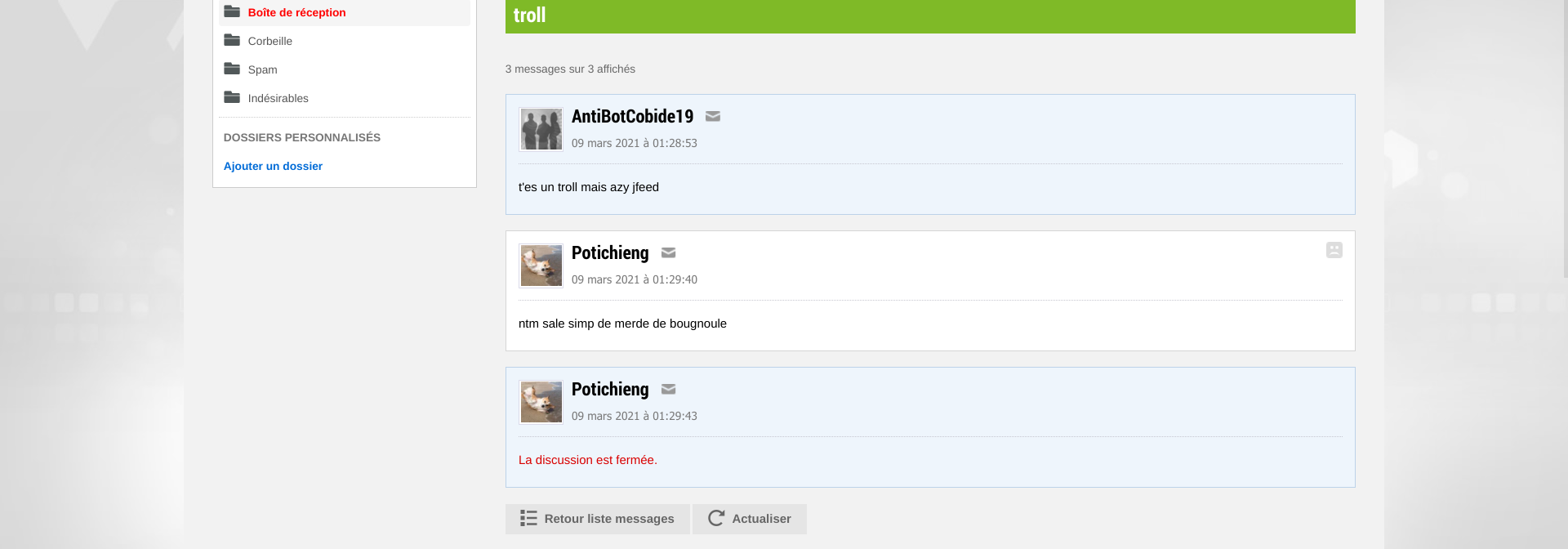Click the Boîte de réception folder icon
The image size is (1568, 549).
[x=232, y=11]
